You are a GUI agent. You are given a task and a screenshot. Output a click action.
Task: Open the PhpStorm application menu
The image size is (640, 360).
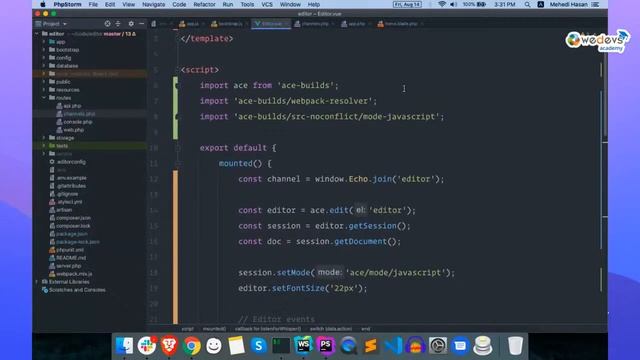click(x=67, y=4)
